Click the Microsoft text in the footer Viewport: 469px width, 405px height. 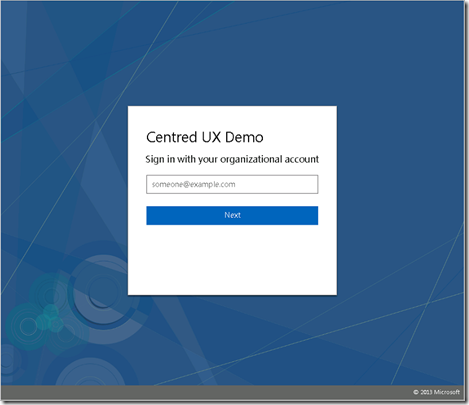pos(447,392)
